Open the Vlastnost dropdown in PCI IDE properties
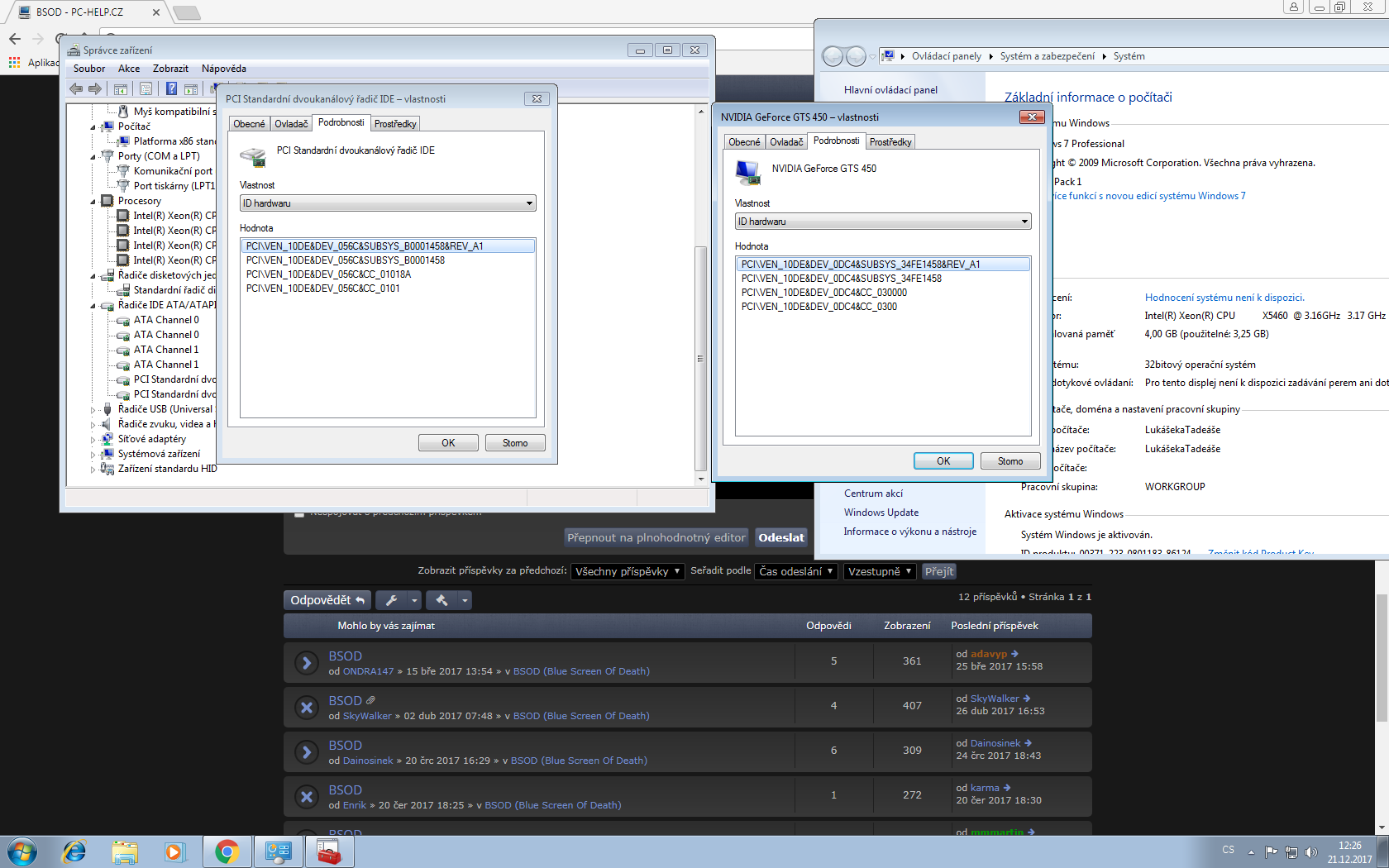1389x868 pixels. click(388, 203)
